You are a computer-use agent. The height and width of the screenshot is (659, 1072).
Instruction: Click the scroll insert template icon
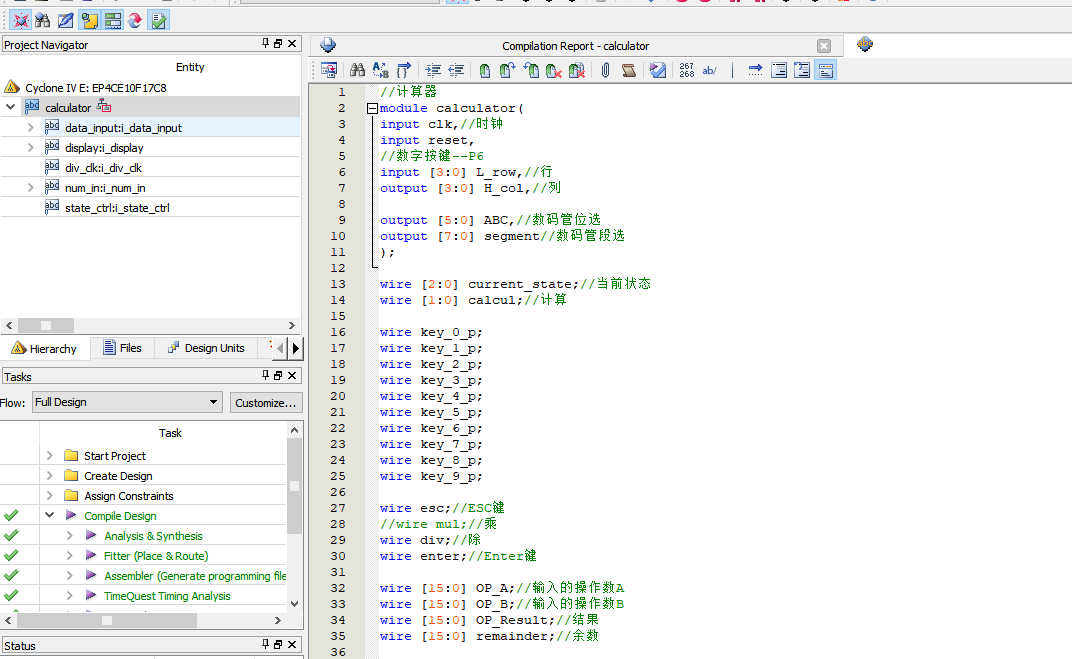(628, 70)
